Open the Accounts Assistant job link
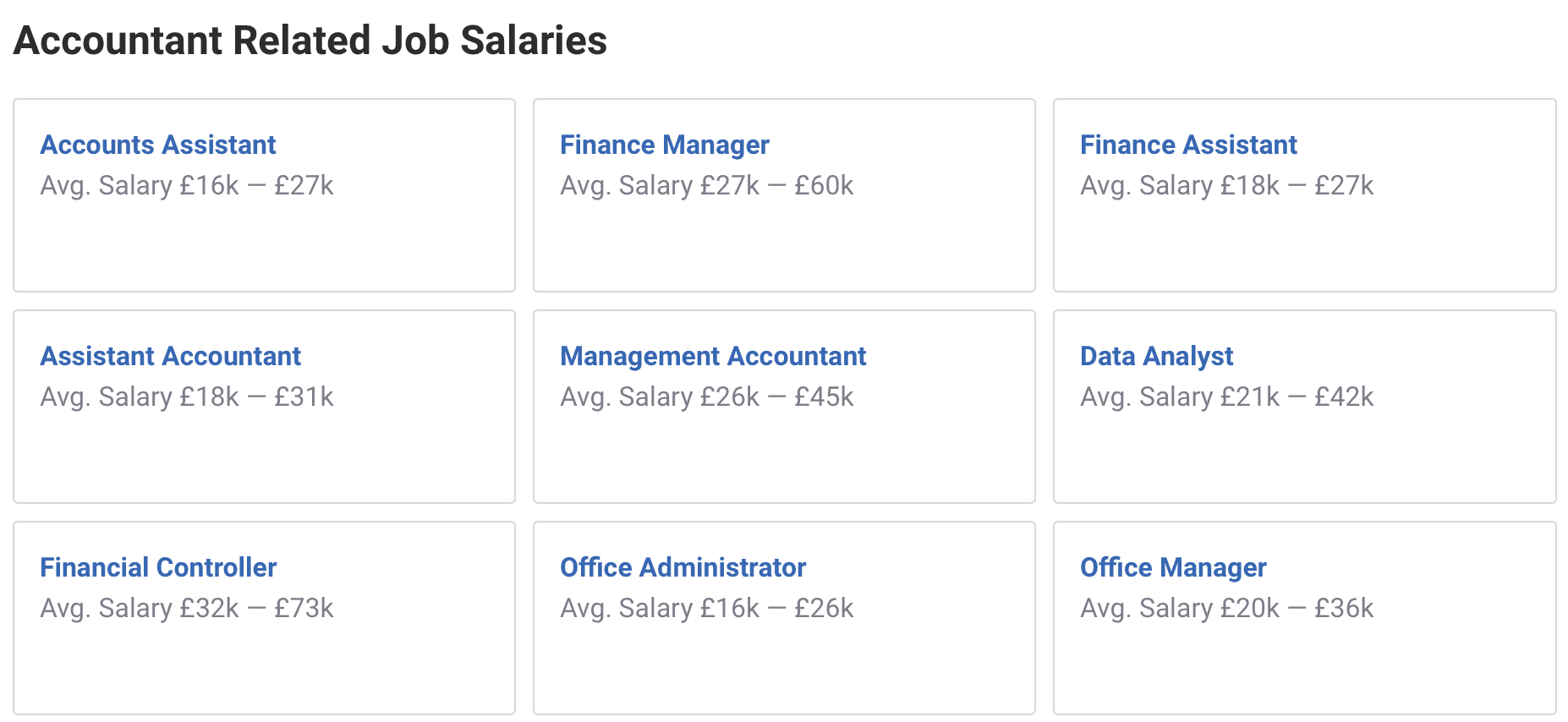This screenshot has height=722, width=1568. pos(157,145)
